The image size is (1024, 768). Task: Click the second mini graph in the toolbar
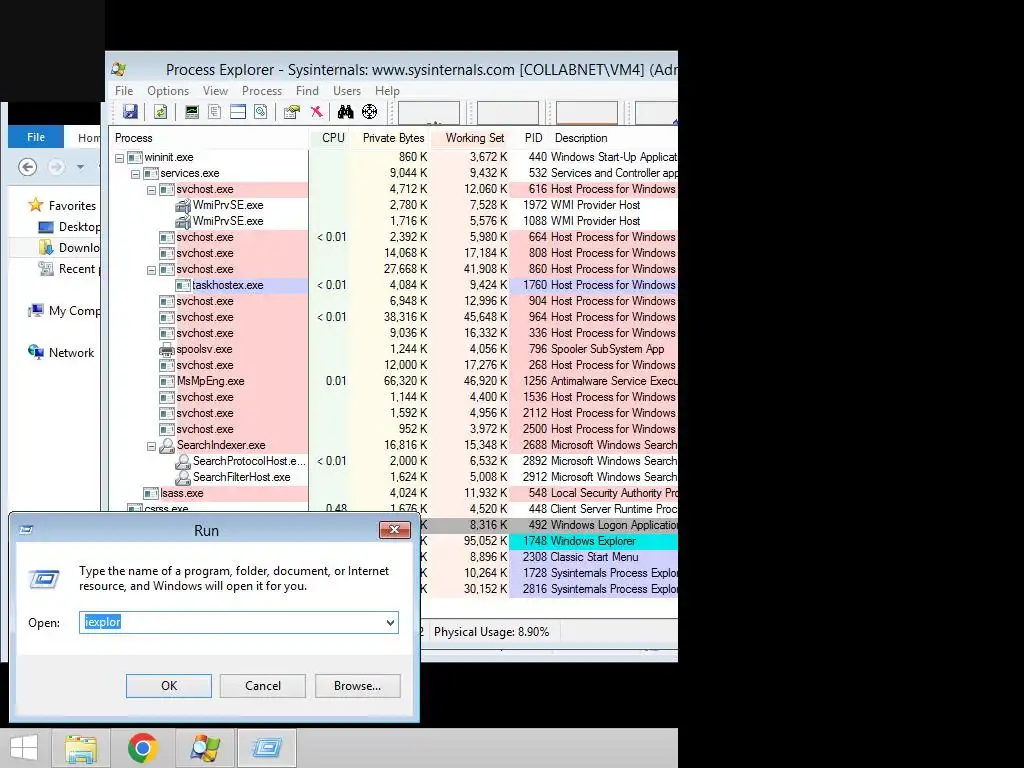coord(507,112)
